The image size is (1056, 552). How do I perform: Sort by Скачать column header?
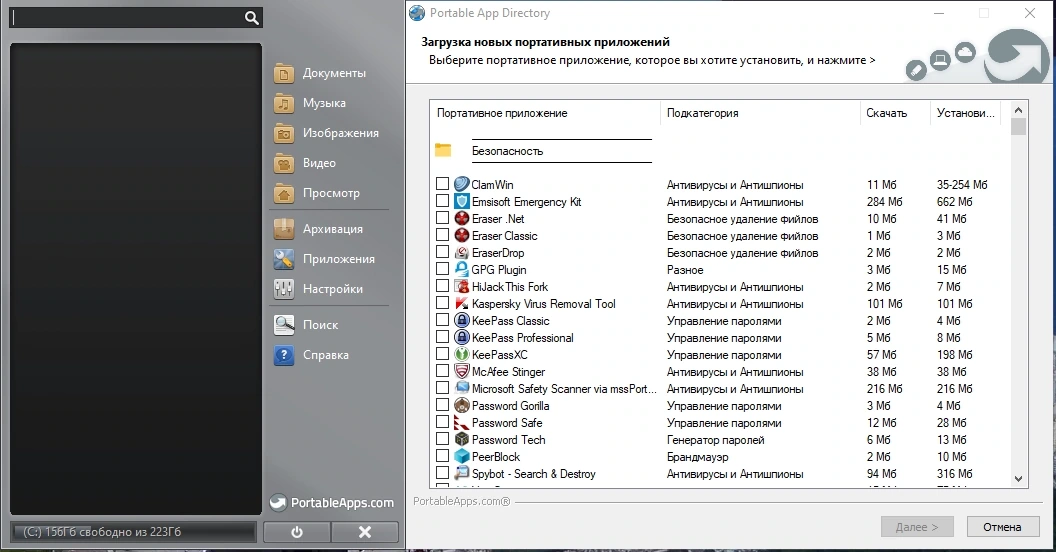click(x=895, y=113)
